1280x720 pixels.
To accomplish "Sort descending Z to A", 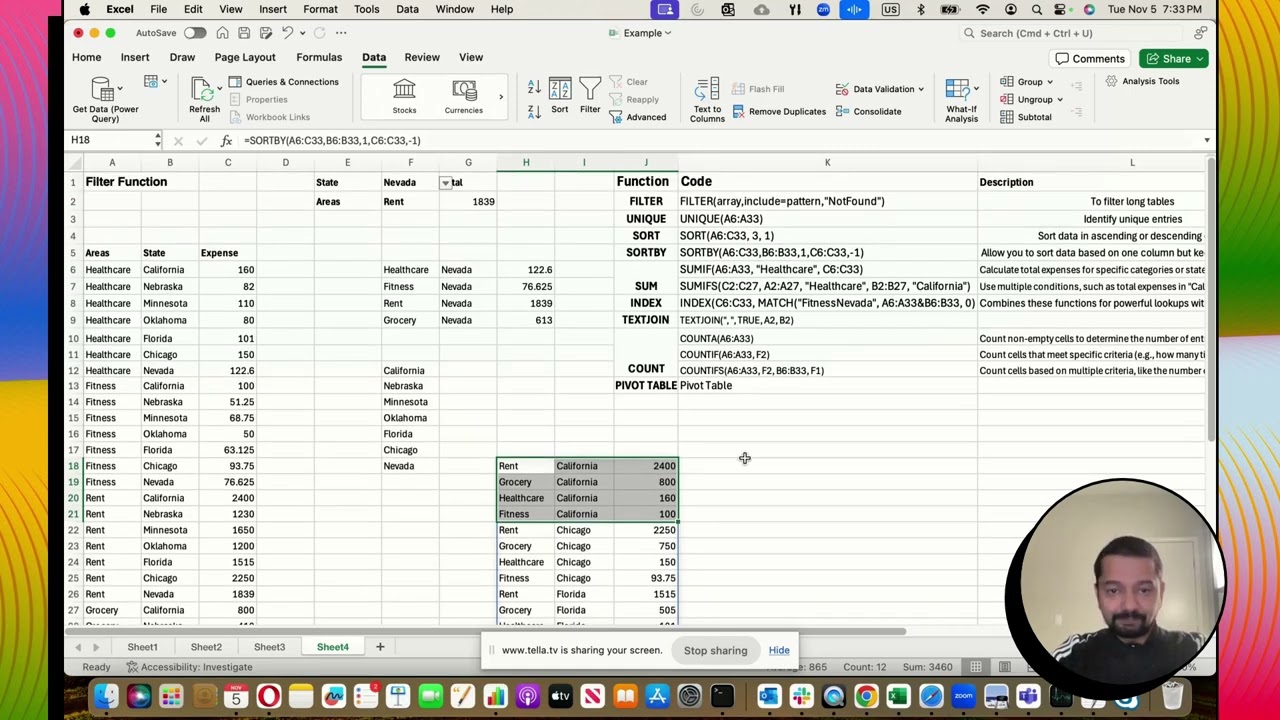I will [x=534, y=111].
